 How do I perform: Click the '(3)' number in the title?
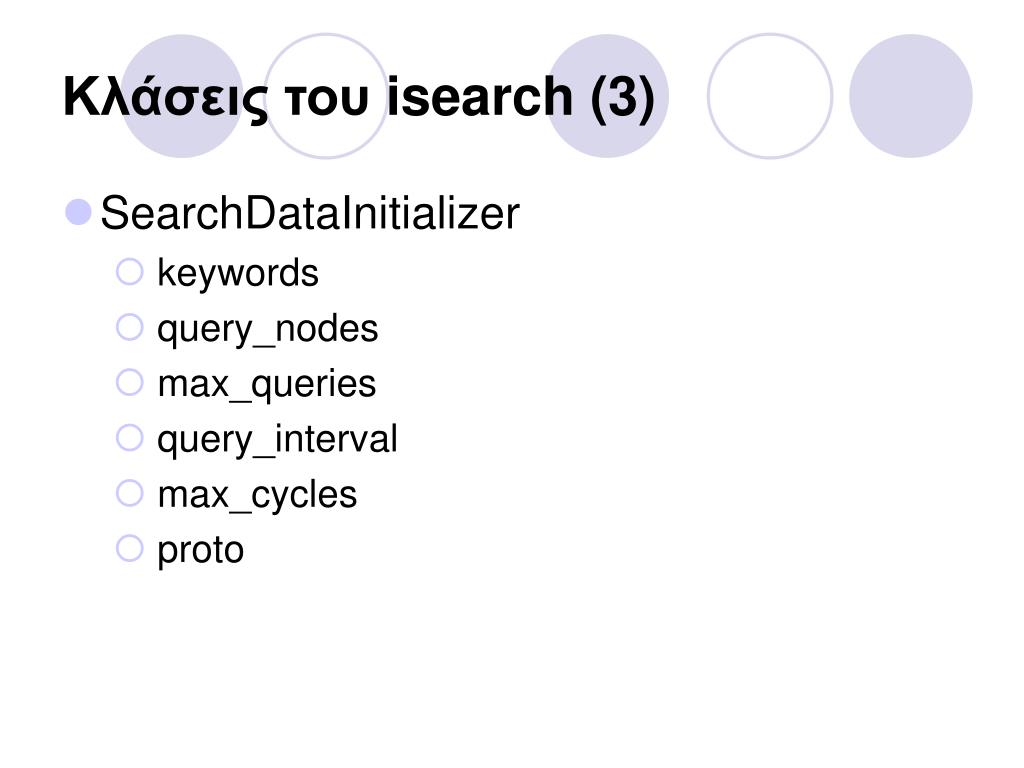point(622,98)
